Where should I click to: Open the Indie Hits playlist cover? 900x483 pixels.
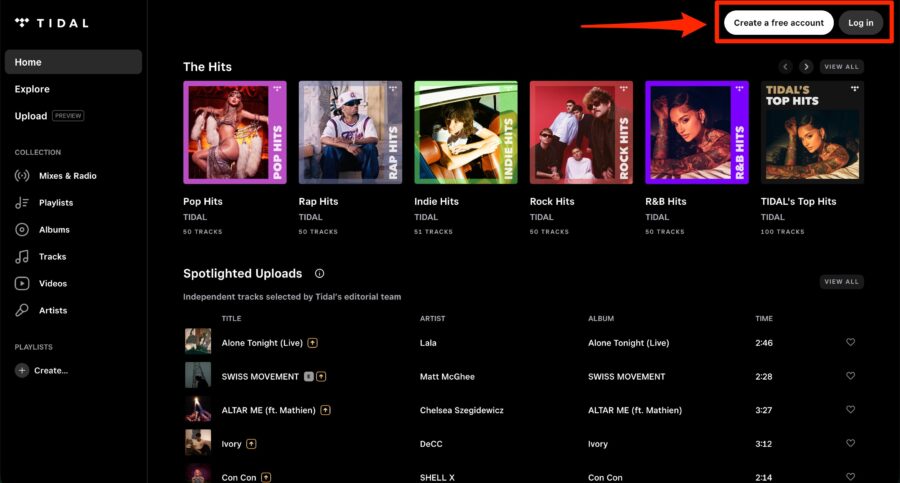point(466,133)
